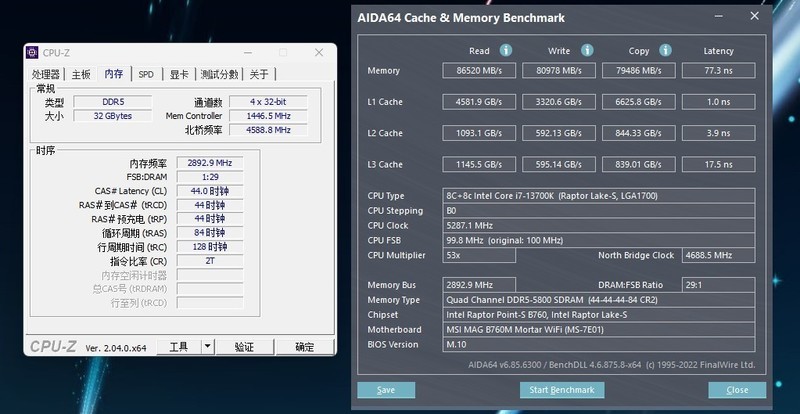
Task: Close the CPU-Z window
Action: pyautogui.click(x=319, y=53)
